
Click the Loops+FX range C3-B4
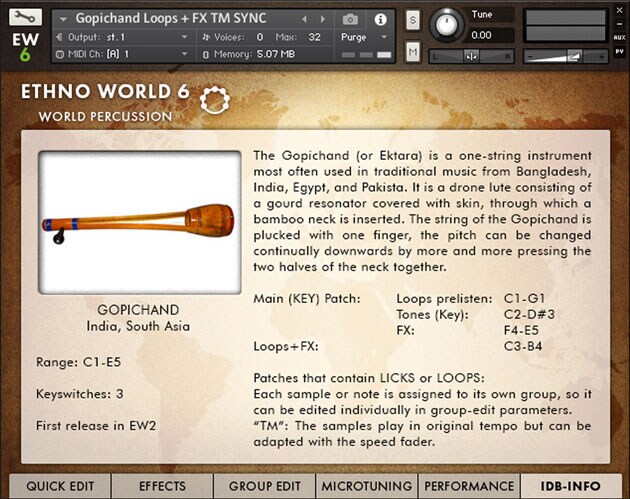click(x=523, y=346)
